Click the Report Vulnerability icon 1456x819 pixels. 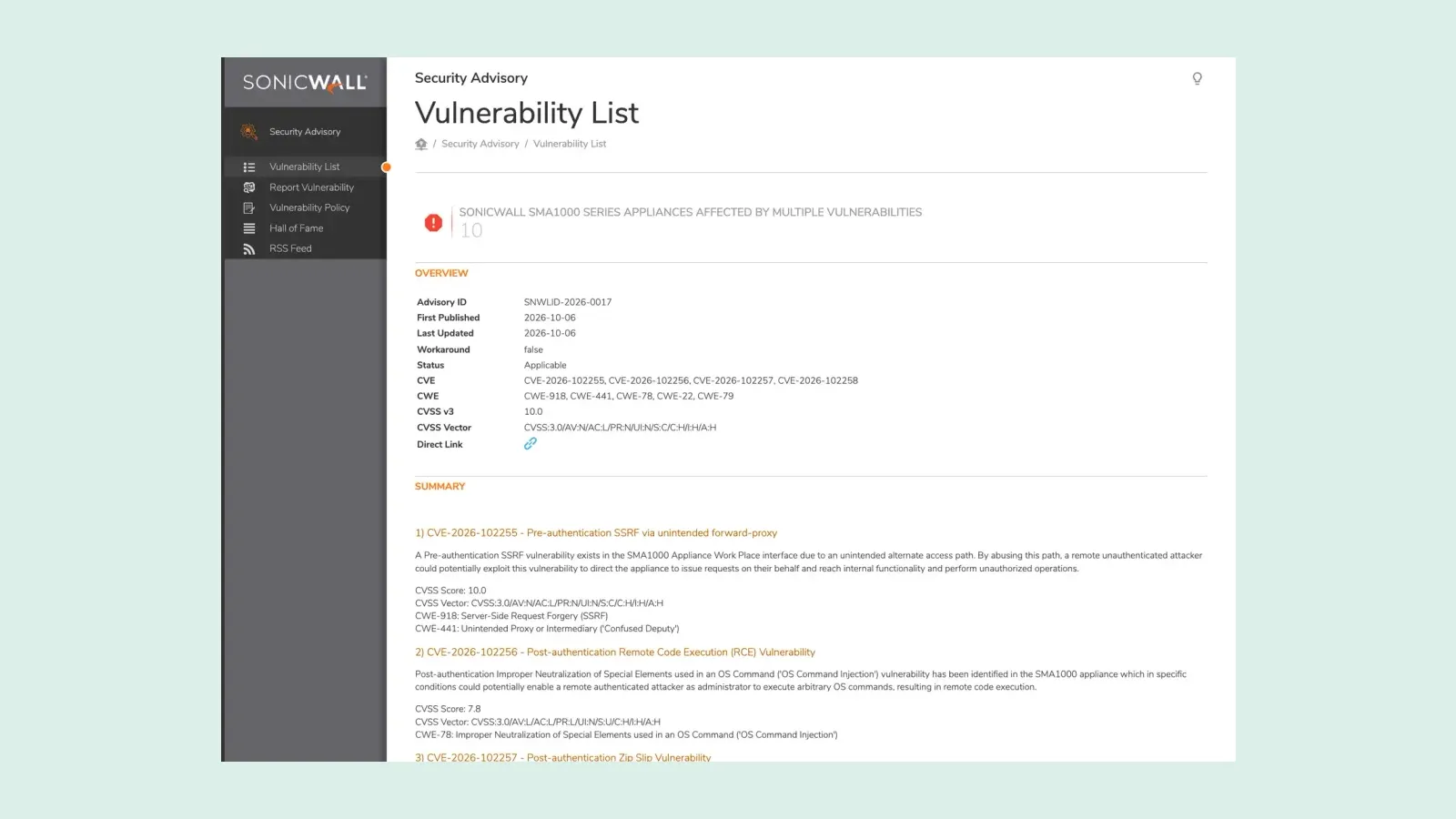248,187
